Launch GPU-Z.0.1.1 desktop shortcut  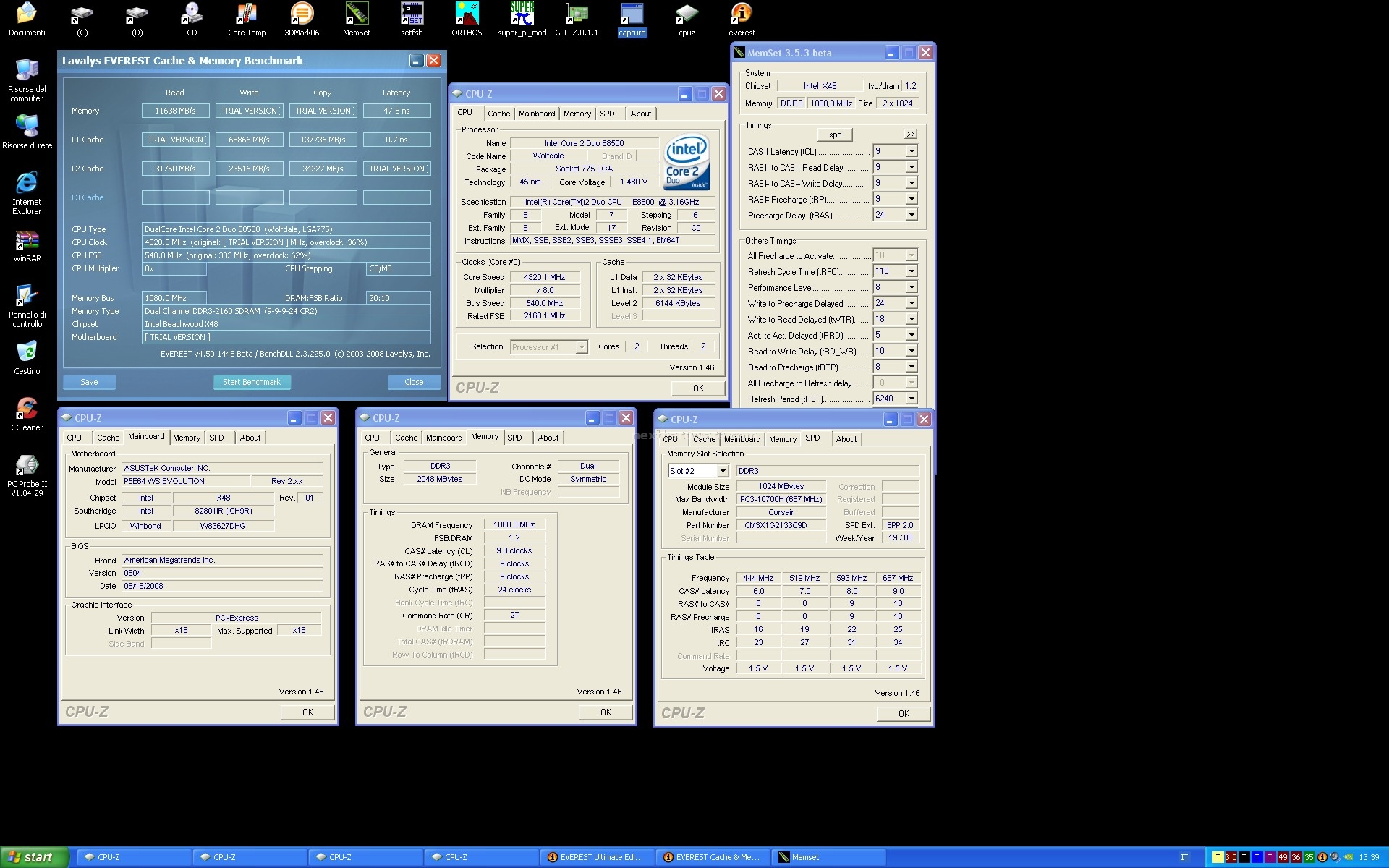pos(577,20)
